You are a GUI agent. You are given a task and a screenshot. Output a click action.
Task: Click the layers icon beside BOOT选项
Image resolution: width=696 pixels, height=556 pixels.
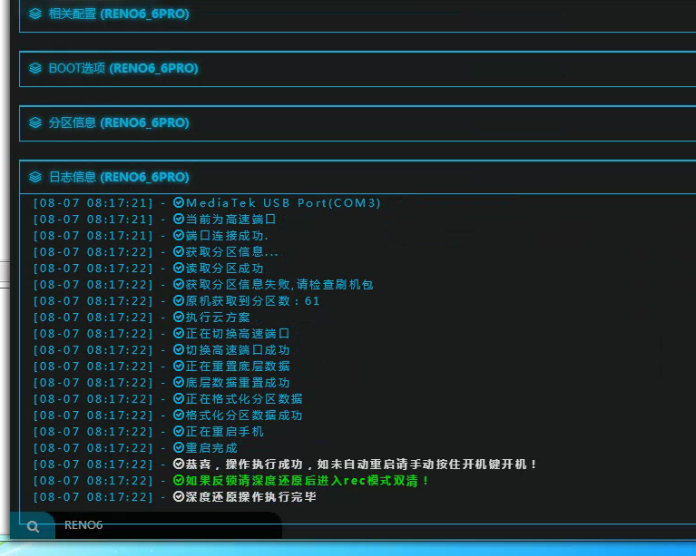coord(35,68)
